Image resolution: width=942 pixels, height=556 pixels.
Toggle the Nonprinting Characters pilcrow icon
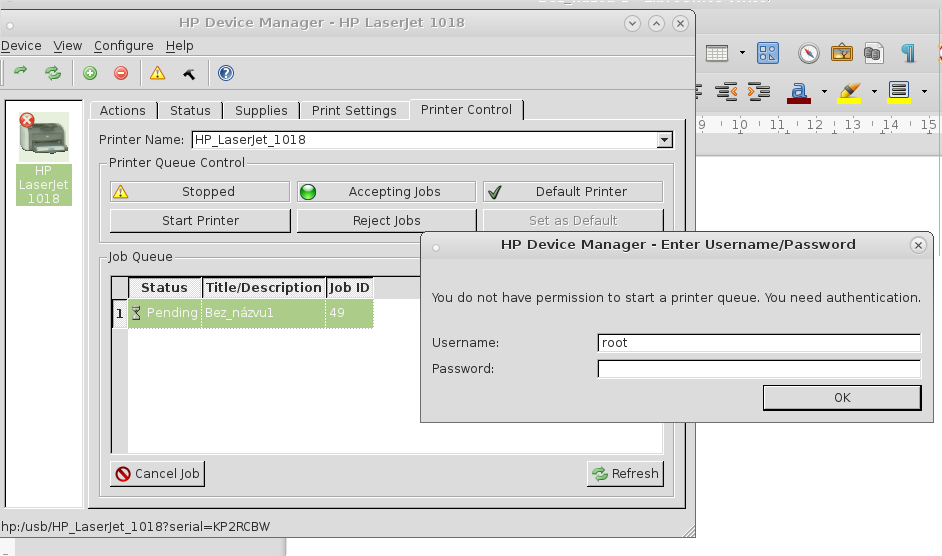click(x=908, y=53)
